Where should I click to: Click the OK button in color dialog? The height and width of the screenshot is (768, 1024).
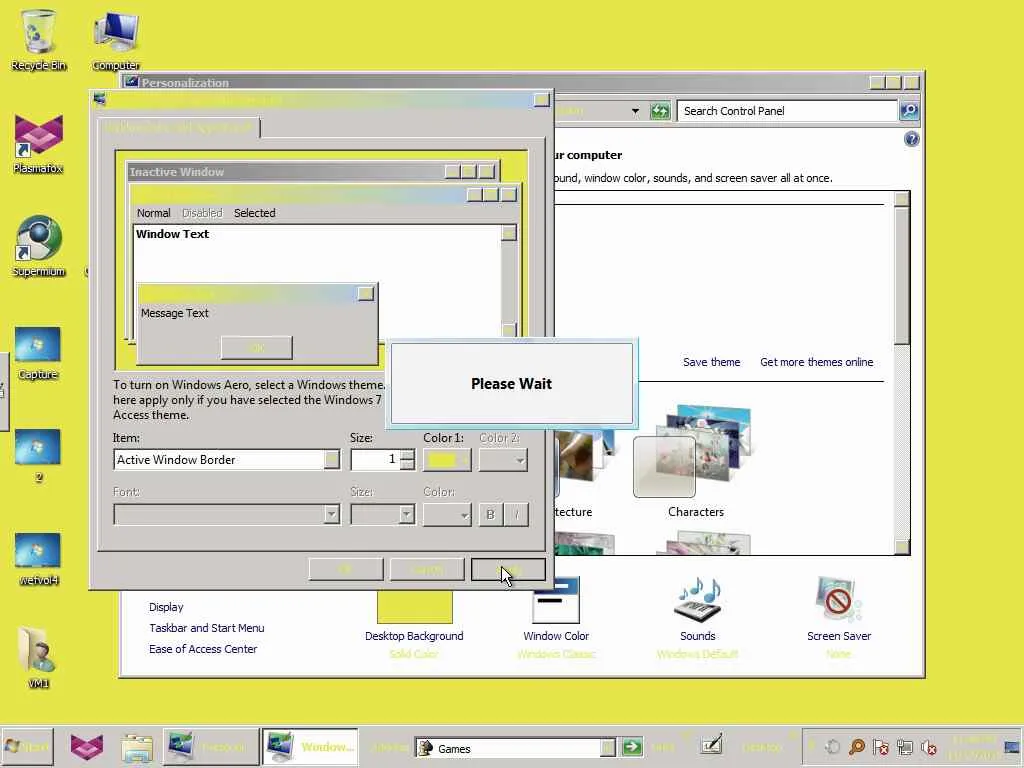pyautogui.click(x=346, y=569)
